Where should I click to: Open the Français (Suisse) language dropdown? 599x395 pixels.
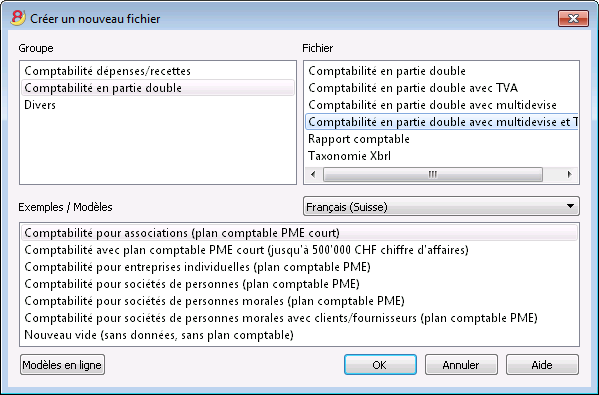(441, 207)
